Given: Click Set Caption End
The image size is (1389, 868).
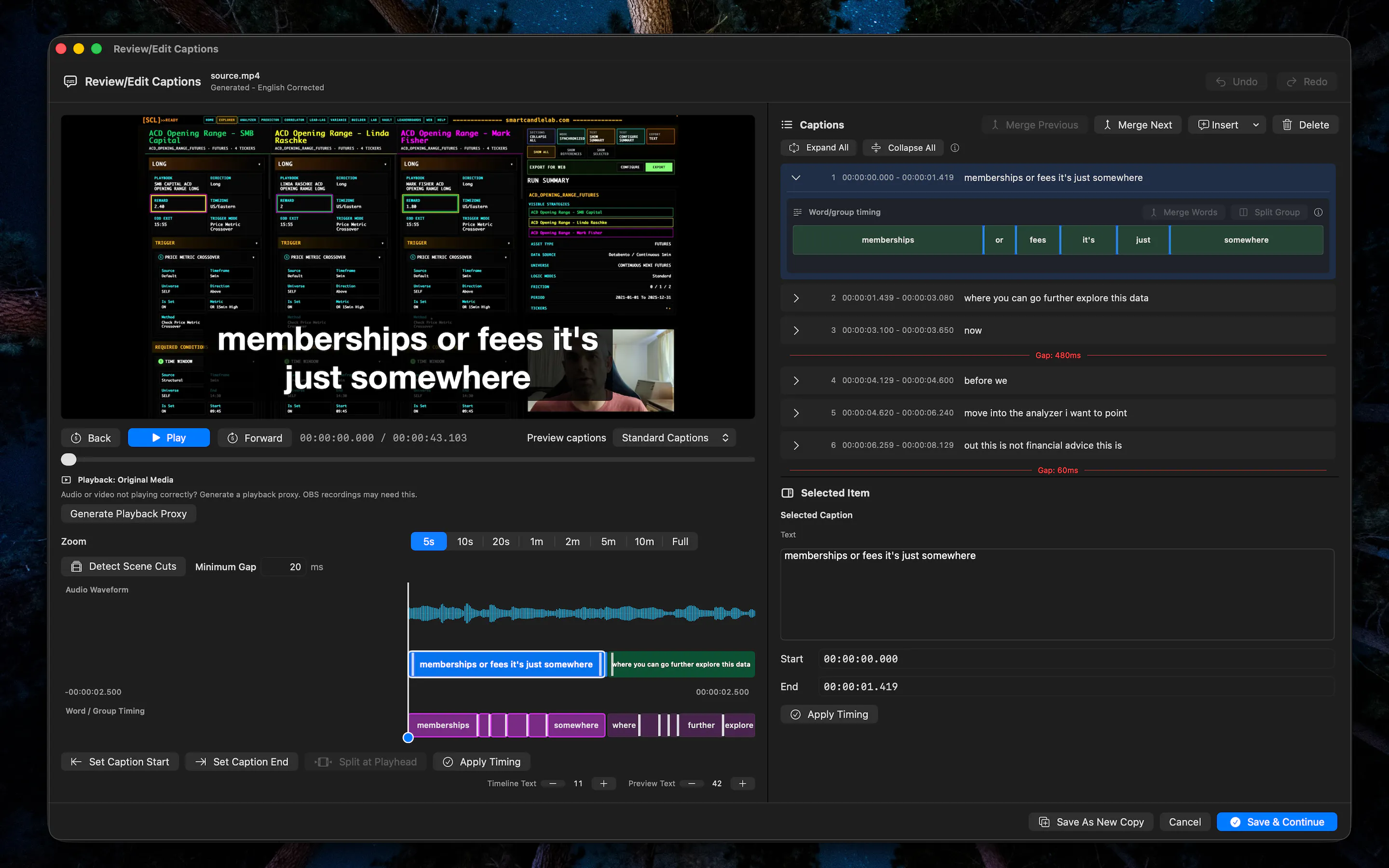Looking at the screenshot, I should point(242,762).
